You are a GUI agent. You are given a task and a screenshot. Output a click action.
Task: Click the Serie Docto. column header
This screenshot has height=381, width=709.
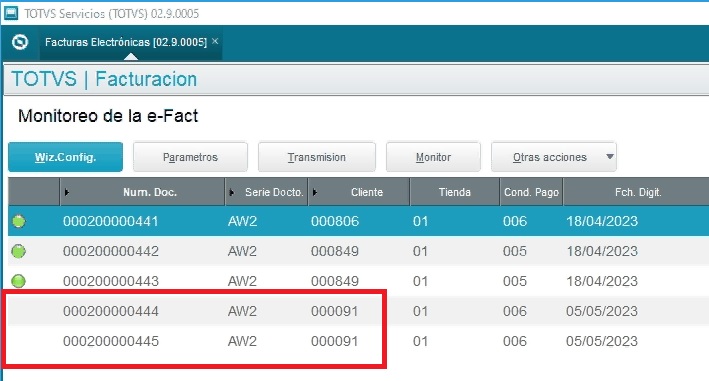[267, 192]
